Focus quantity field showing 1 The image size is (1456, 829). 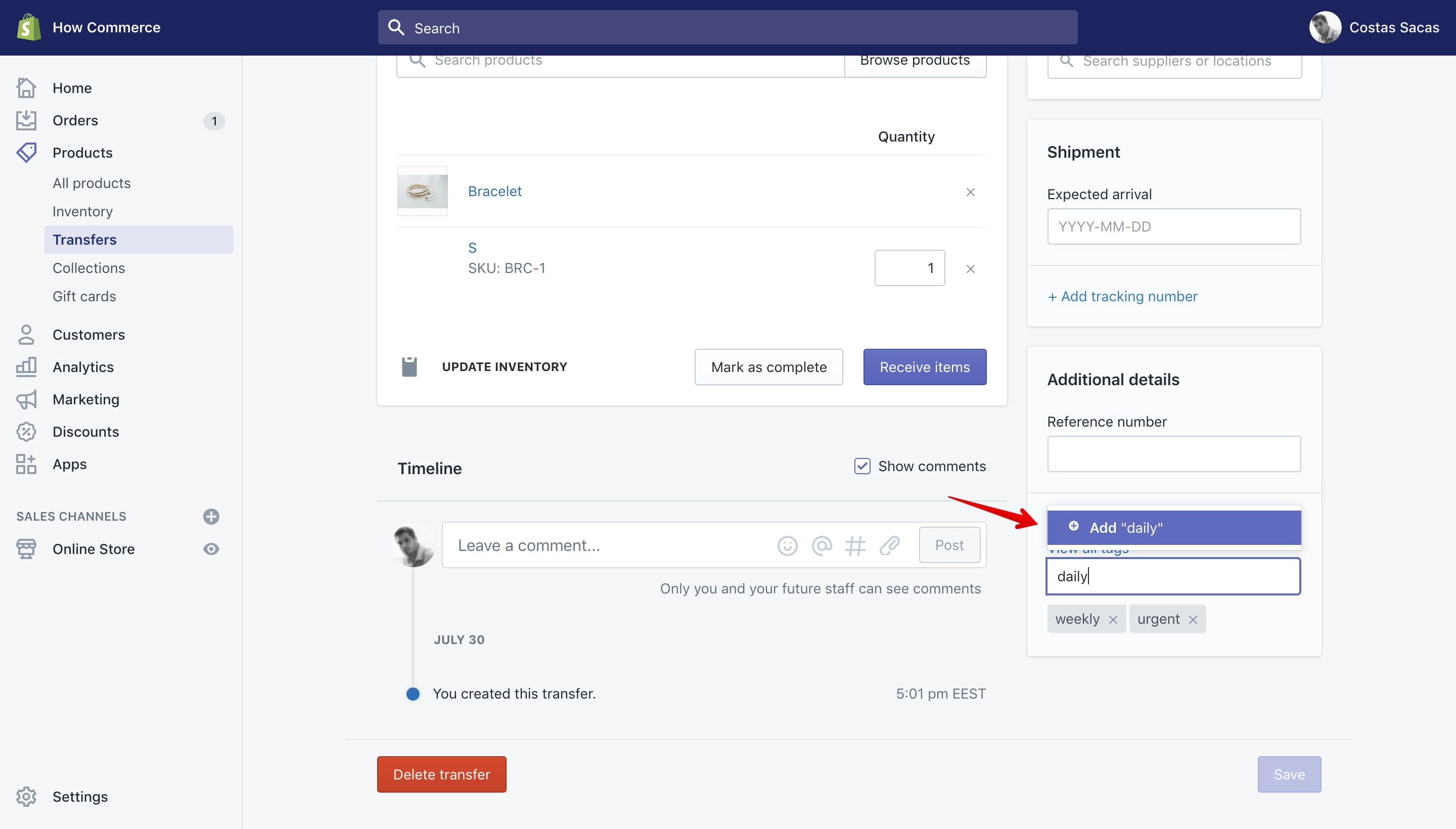point(909,268)
